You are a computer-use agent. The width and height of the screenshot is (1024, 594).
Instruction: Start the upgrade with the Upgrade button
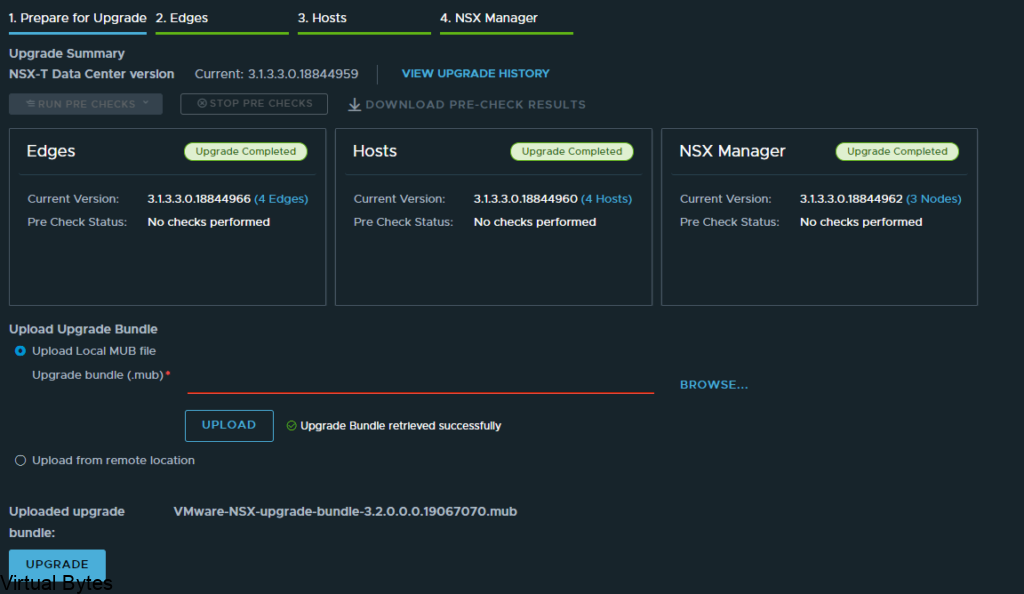pos(57,563)
